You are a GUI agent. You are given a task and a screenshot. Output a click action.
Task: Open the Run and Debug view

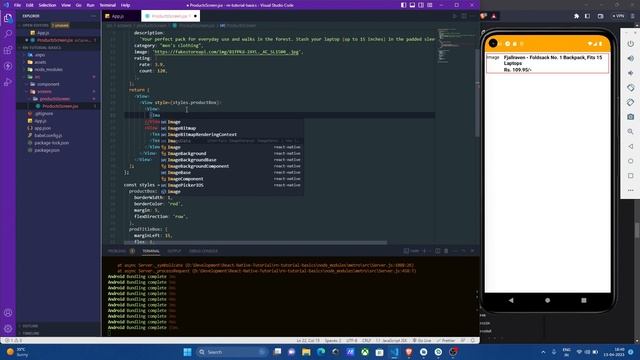click(8, 82)
